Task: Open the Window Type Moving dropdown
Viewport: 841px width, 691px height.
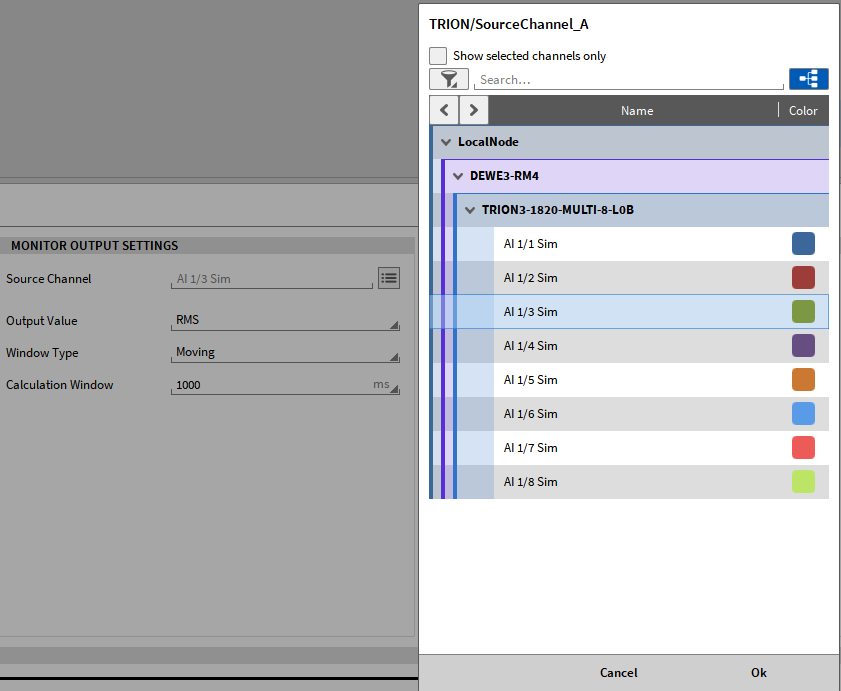Action: [285, 353]
